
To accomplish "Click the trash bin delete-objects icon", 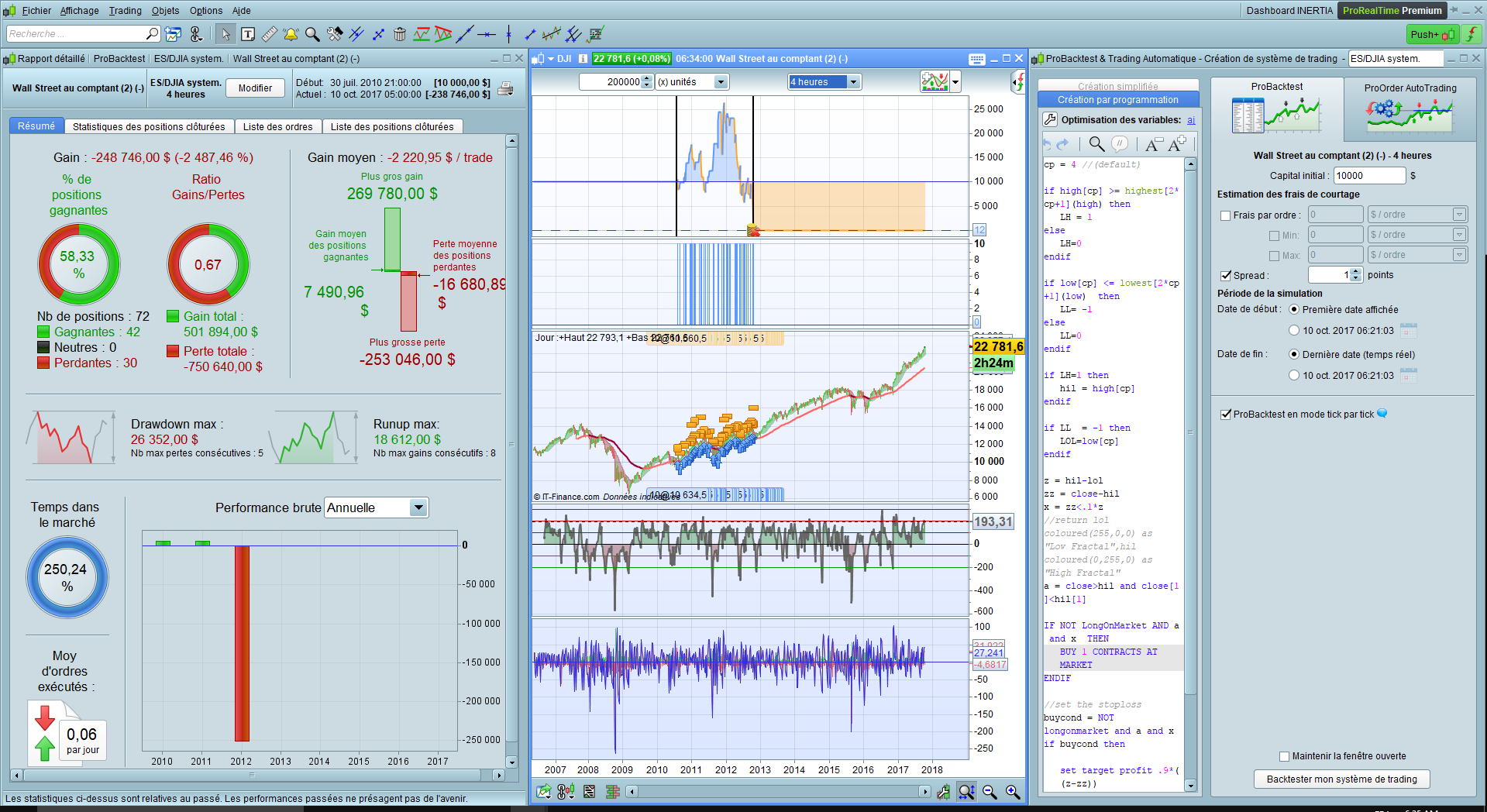I will tap(400, 34).
